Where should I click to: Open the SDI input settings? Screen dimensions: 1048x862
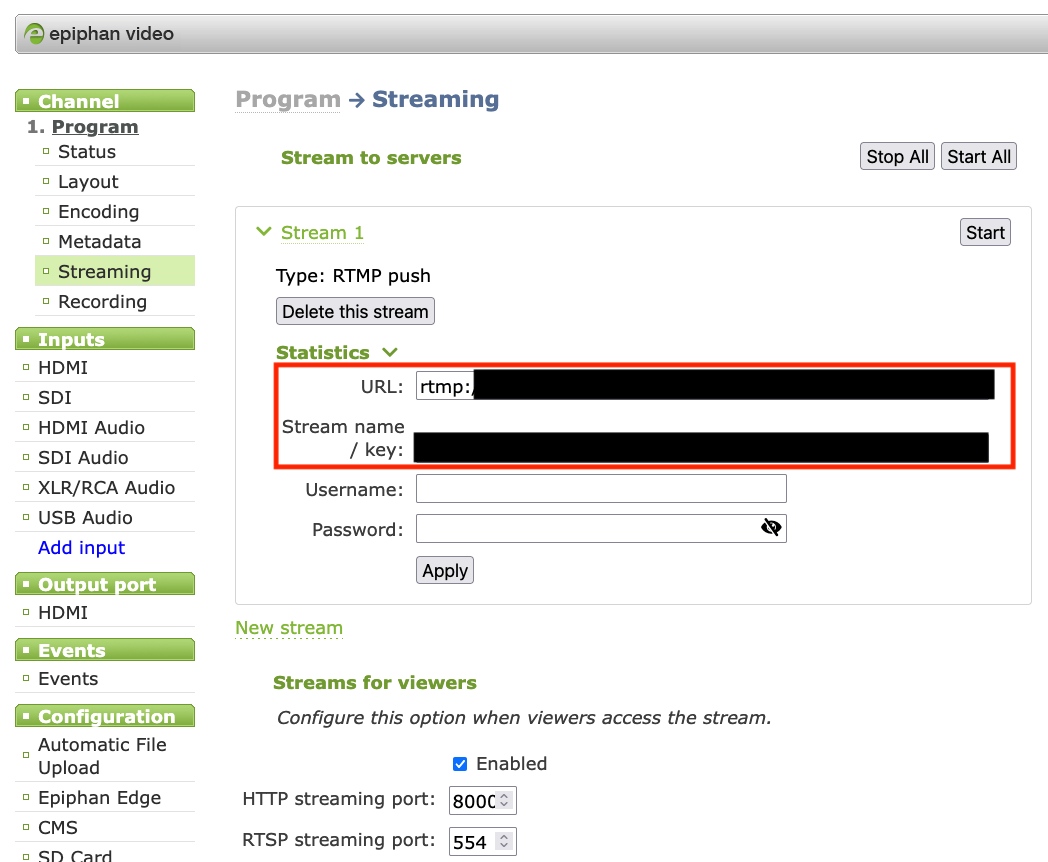point(55,398)
